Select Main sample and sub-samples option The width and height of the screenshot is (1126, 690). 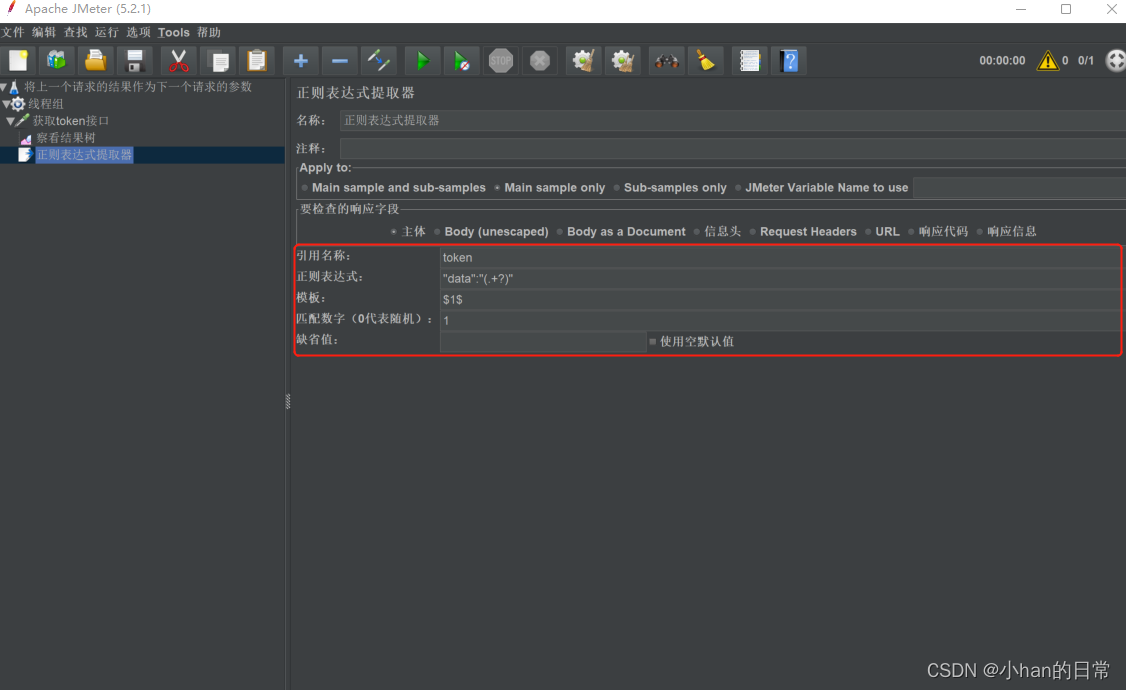[394, 187]
